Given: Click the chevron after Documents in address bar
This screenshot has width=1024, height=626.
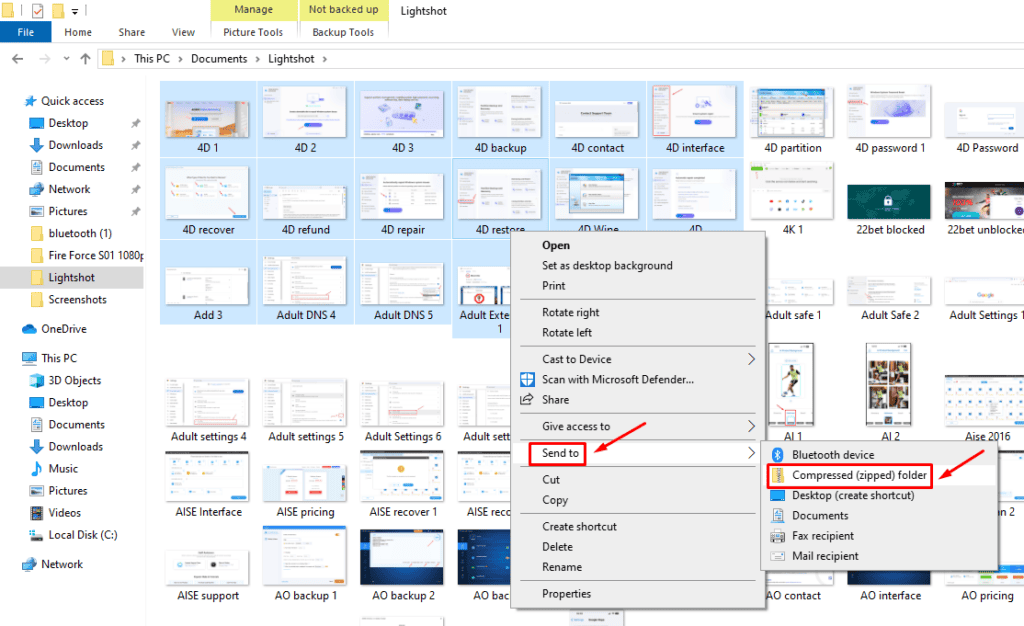Looking at the screenshot, I should point(257,59).
